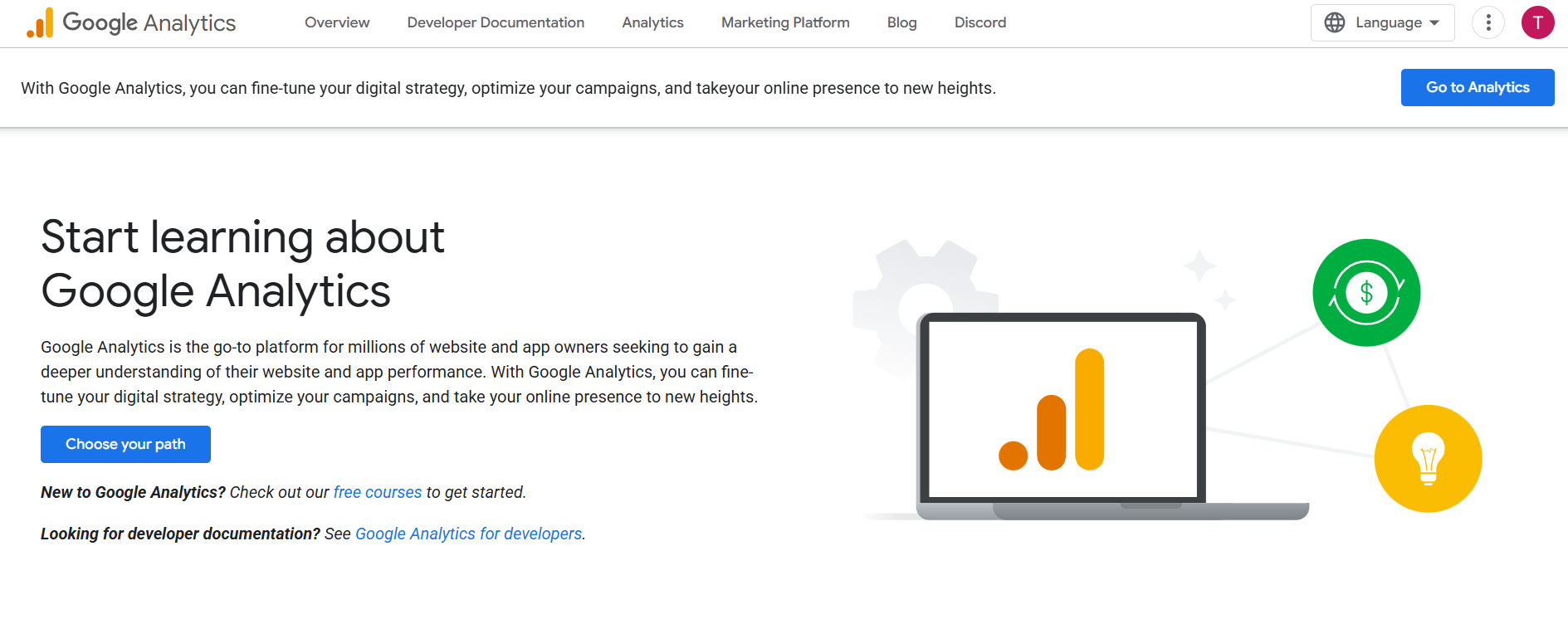Click the text New to Google Analytics?
Screen dimensions: 1568x624
click(x=133, y=492)
